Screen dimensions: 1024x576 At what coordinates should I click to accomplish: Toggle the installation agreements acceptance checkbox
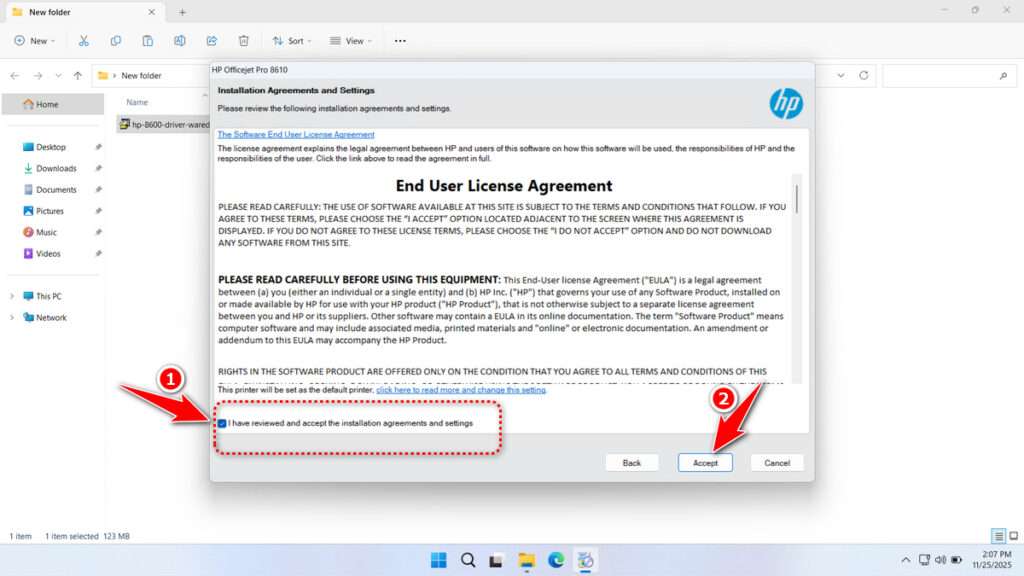tap(222, 424)
